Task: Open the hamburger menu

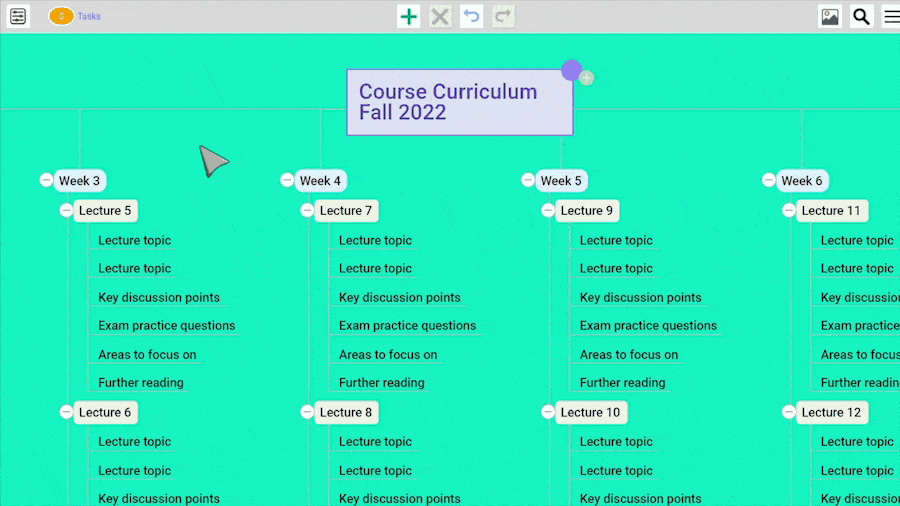Action: tap(891, 16)
